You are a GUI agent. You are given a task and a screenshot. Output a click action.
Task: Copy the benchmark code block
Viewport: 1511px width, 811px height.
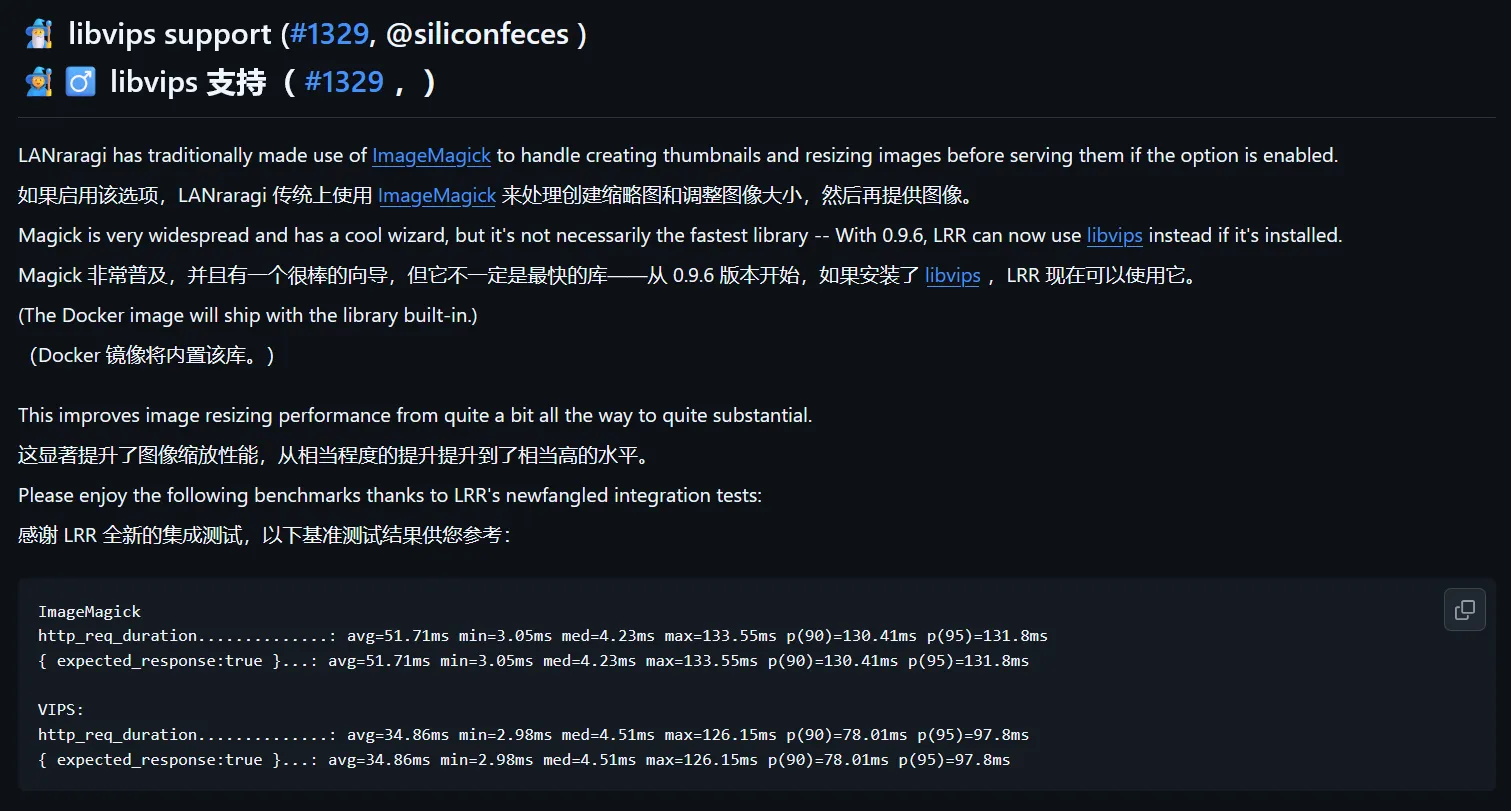click(1464, 609)
